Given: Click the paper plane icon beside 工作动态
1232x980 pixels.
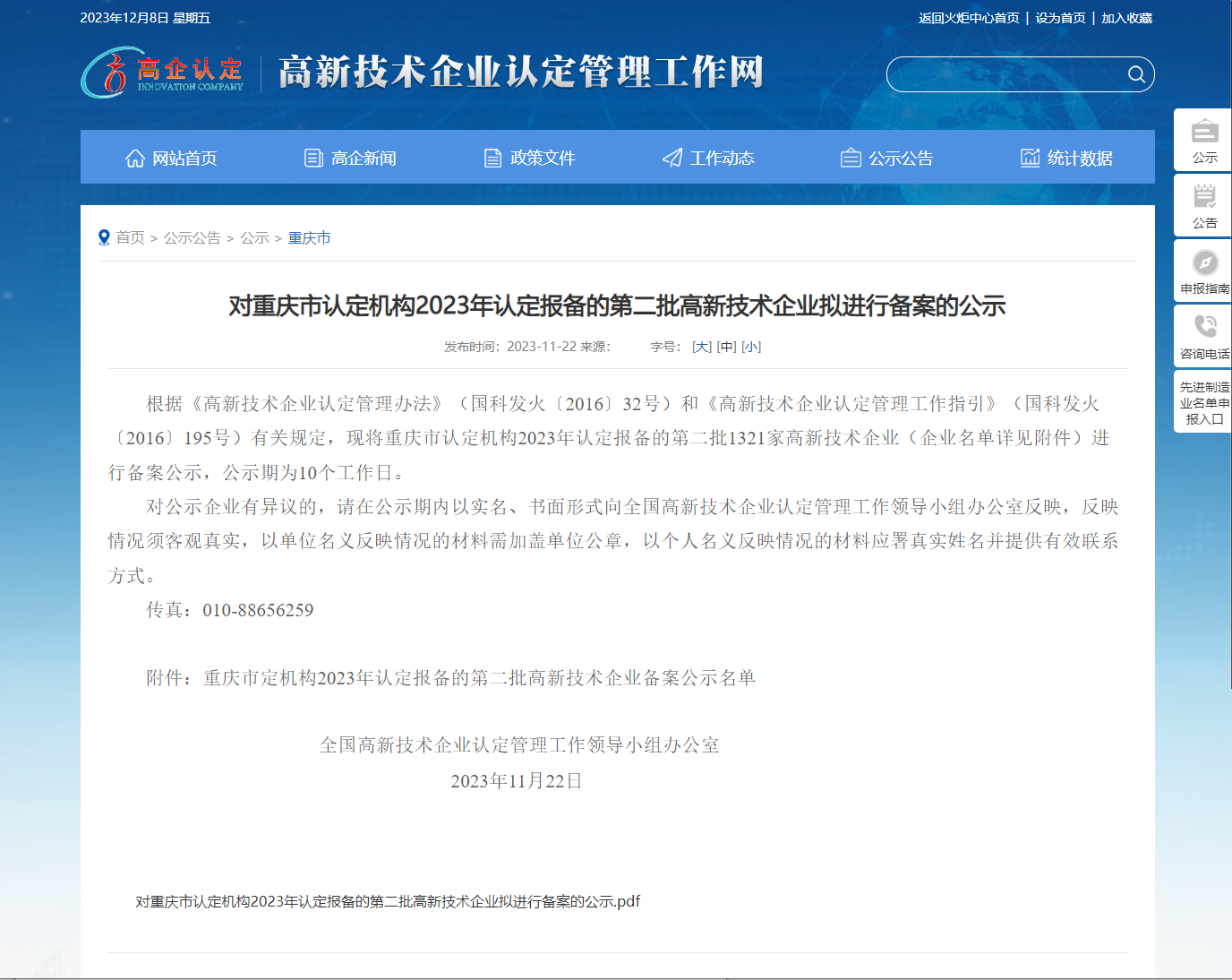Looking at the screenshot, I should click(x=672, y=158).
